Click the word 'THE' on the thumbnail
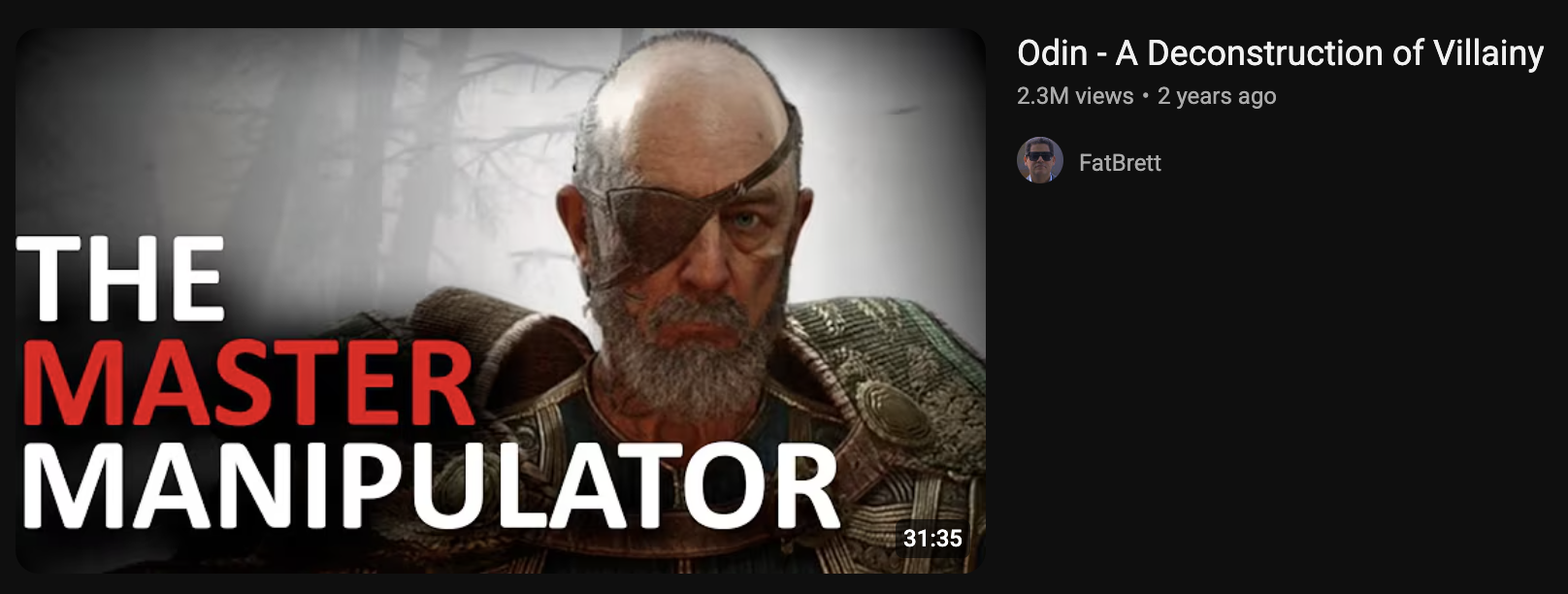Screen dimensions: 1568x594 (121, 280)
